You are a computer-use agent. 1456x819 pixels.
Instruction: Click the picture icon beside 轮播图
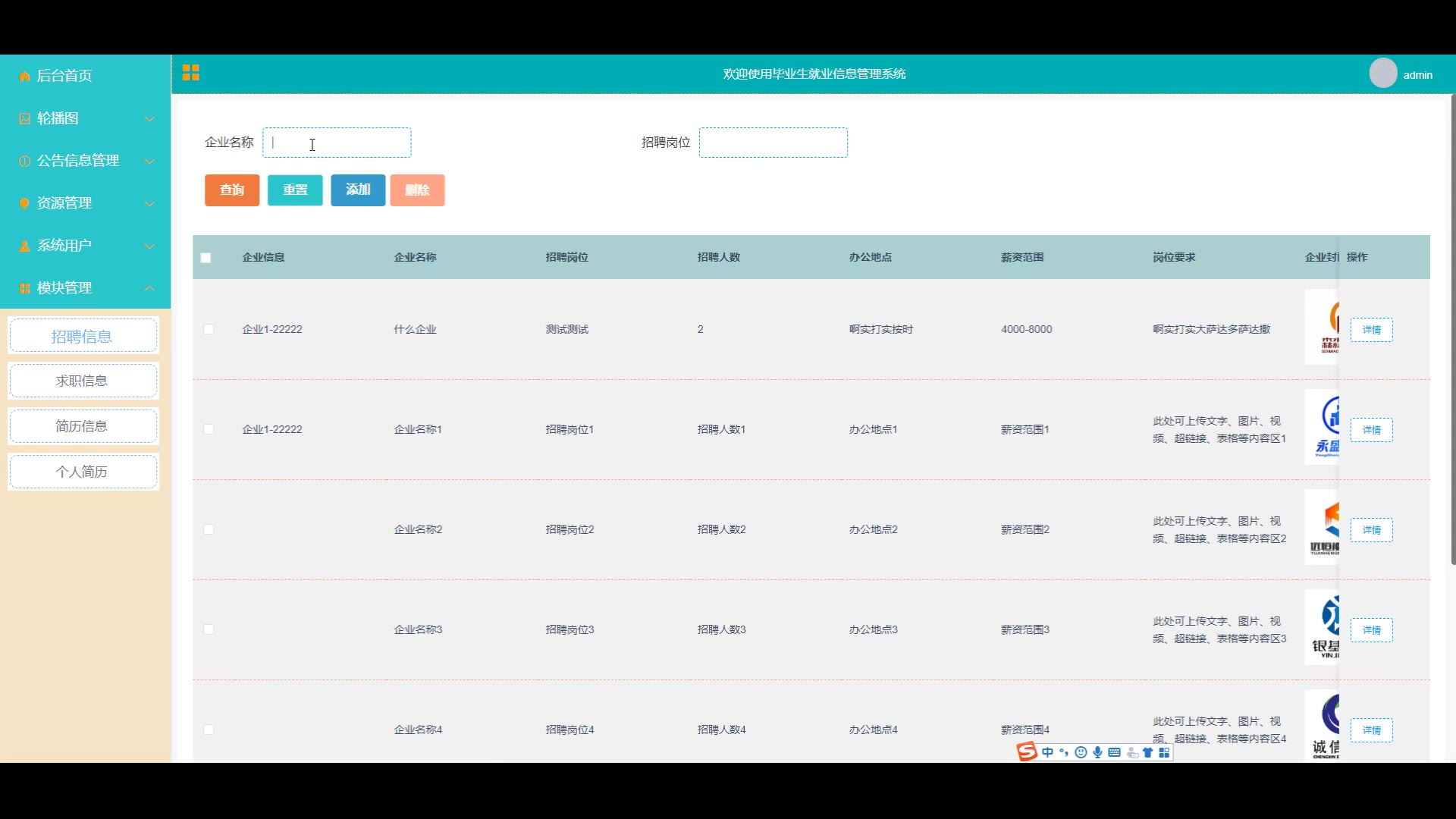point(24,119)
